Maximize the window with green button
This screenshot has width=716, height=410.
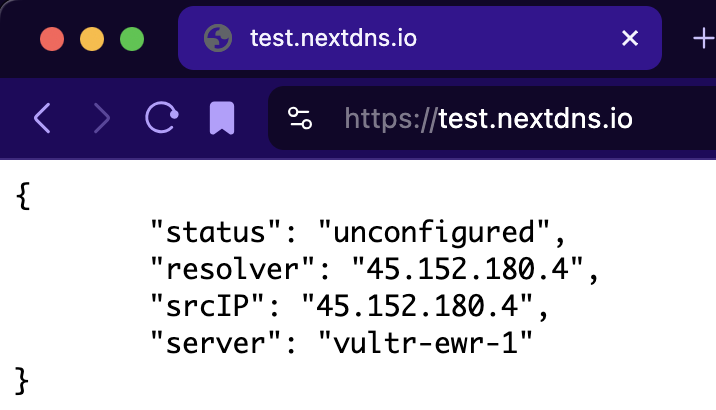pyautogui.click(x=132, y=39)
